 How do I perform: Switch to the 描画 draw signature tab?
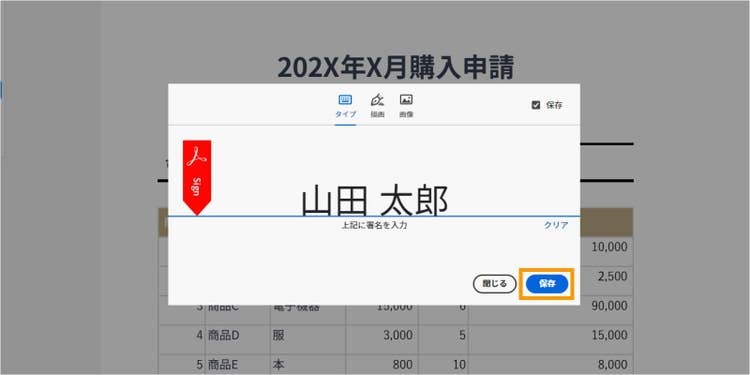377,107
